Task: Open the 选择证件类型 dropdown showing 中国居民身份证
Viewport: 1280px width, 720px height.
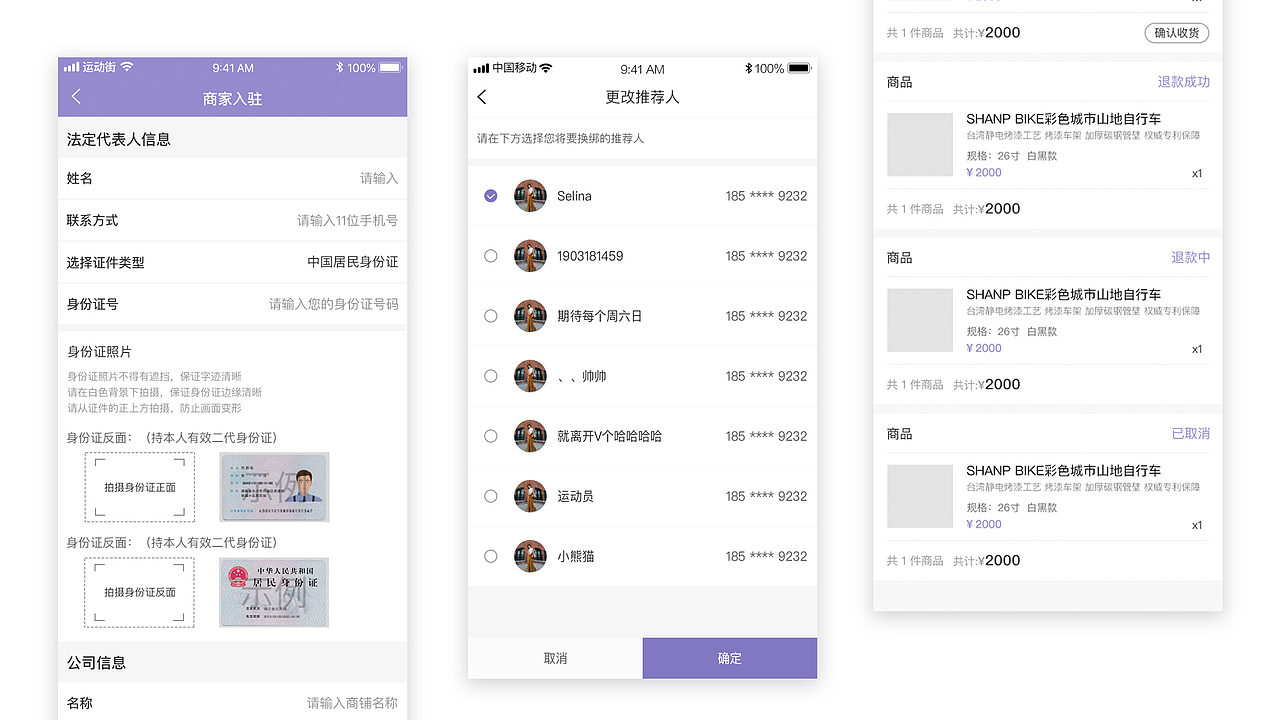Action: tap(232, 262)
